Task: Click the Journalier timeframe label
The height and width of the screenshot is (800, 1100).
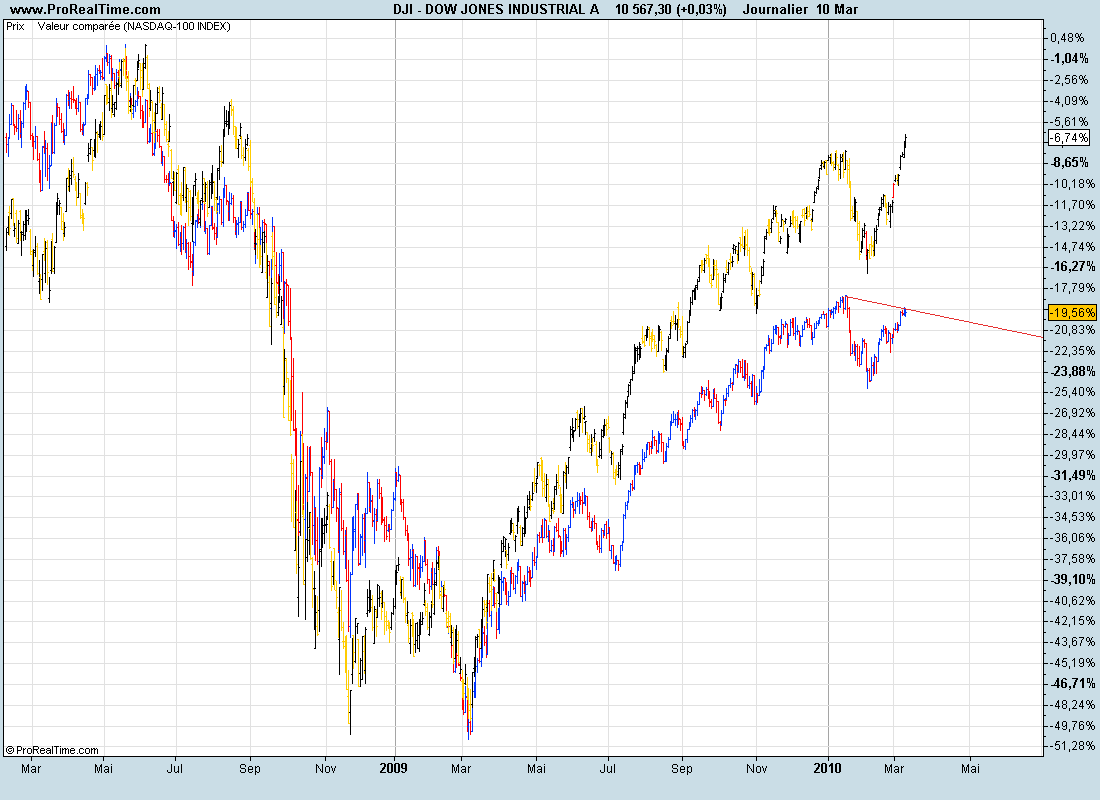Action: pos(775,10)
